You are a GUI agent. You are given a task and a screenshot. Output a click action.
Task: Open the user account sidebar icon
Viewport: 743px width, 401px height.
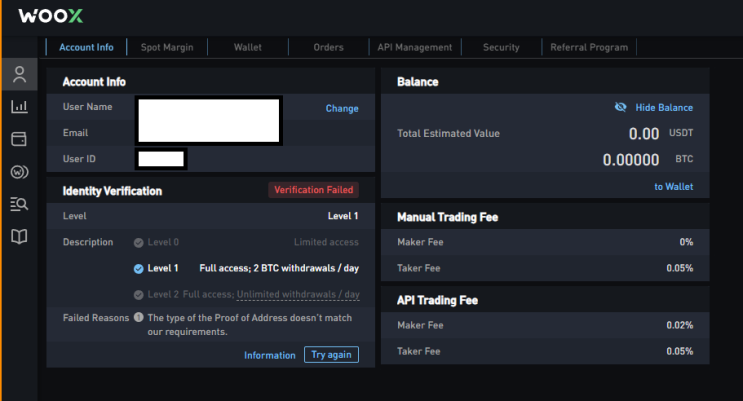point(19,74)
